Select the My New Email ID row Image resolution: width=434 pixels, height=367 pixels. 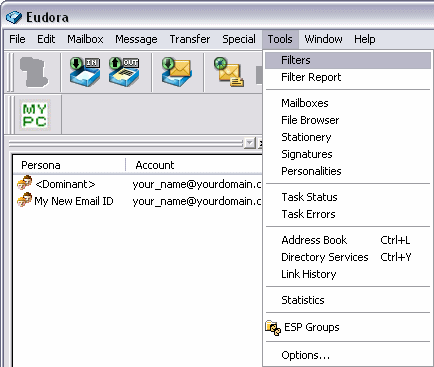[138, 201]
